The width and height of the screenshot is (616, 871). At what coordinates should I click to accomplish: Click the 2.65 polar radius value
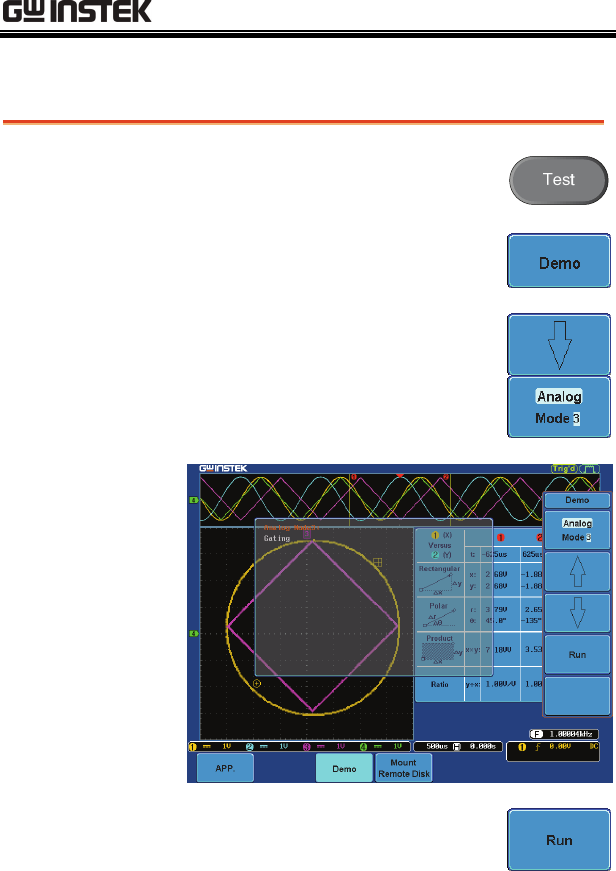pos(534,609)
